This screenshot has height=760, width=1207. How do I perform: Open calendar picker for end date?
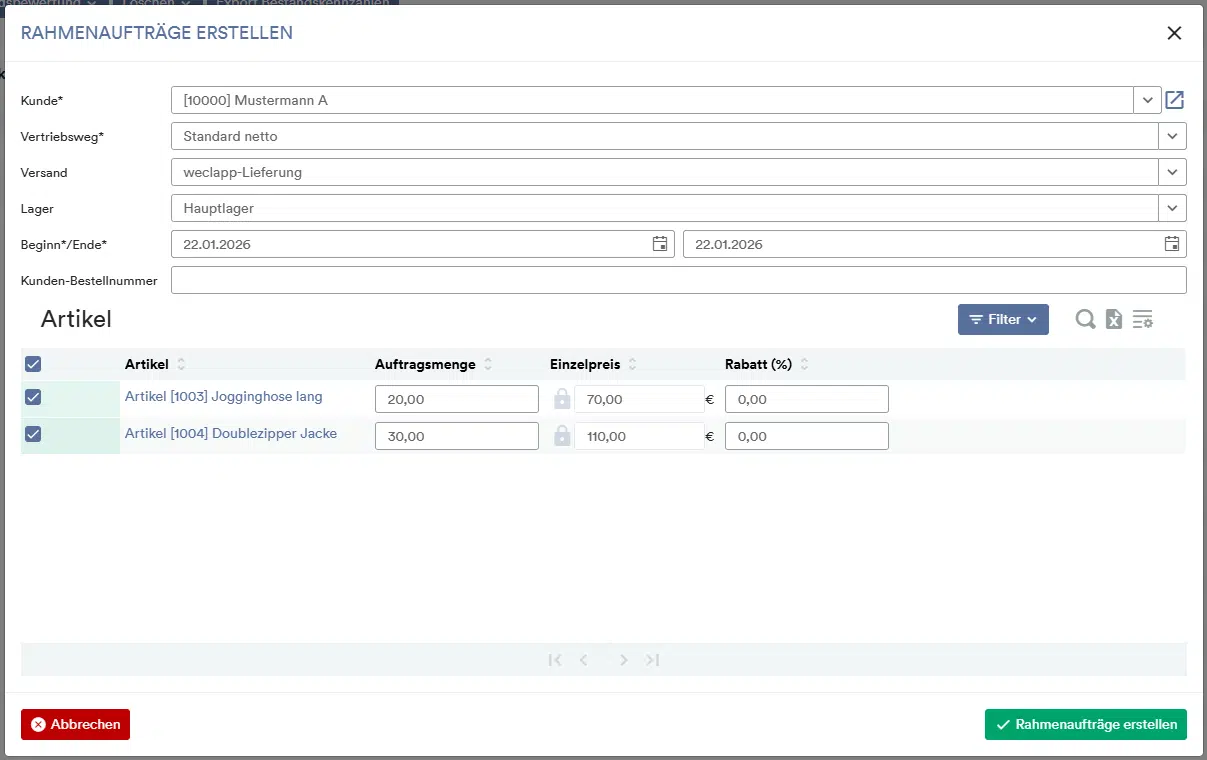[1172, 244]
